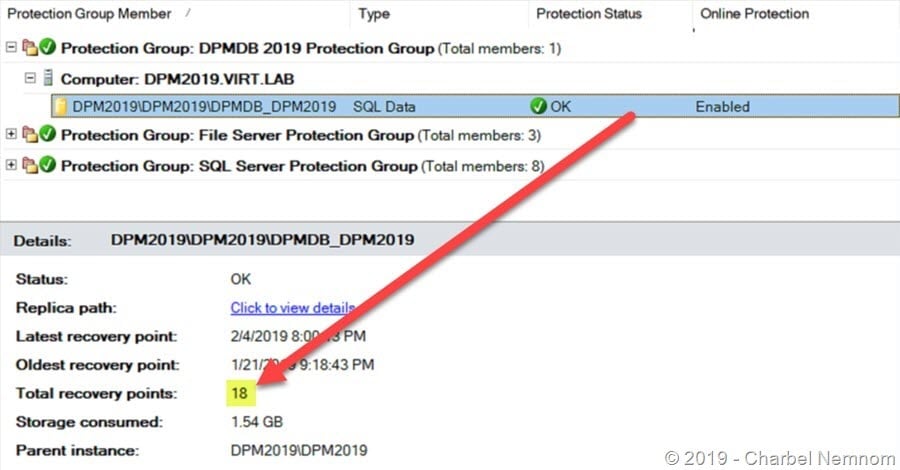Collapse the DPMDB 2019 Protection Group
The height and width of the screenshot is (470, 900).
(11, 47)
